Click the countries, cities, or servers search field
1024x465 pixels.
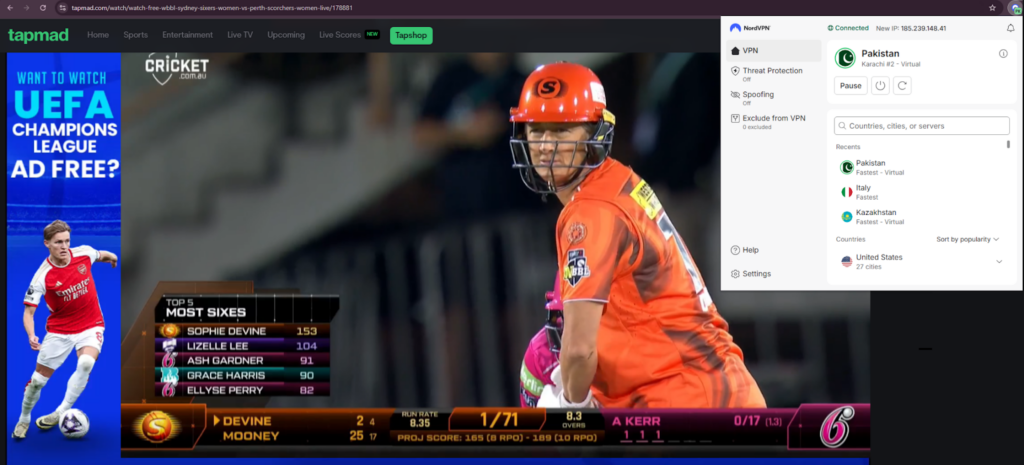922,126
